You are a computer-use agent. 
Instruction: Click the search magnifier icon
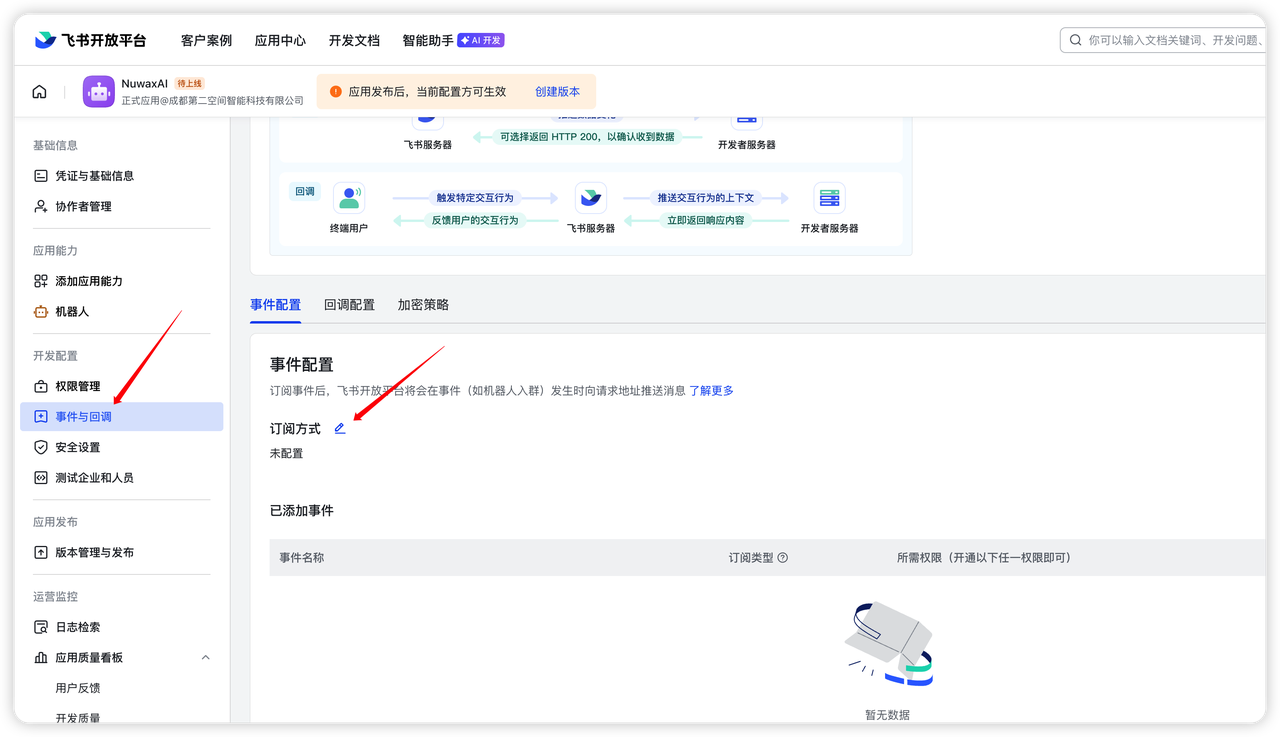[1076, 40]
